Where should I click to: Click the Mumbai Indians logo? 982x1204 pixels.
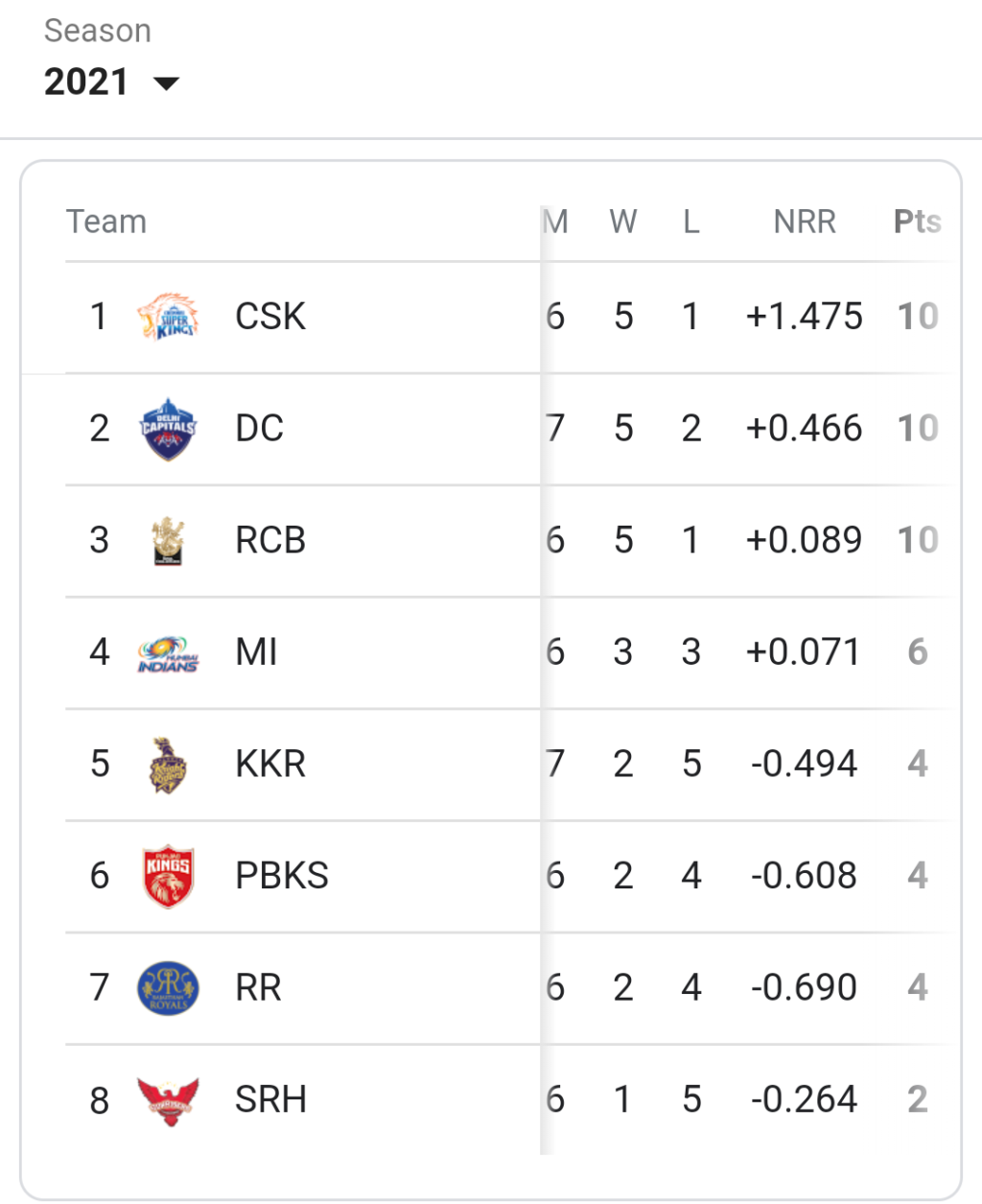(168, 653)
